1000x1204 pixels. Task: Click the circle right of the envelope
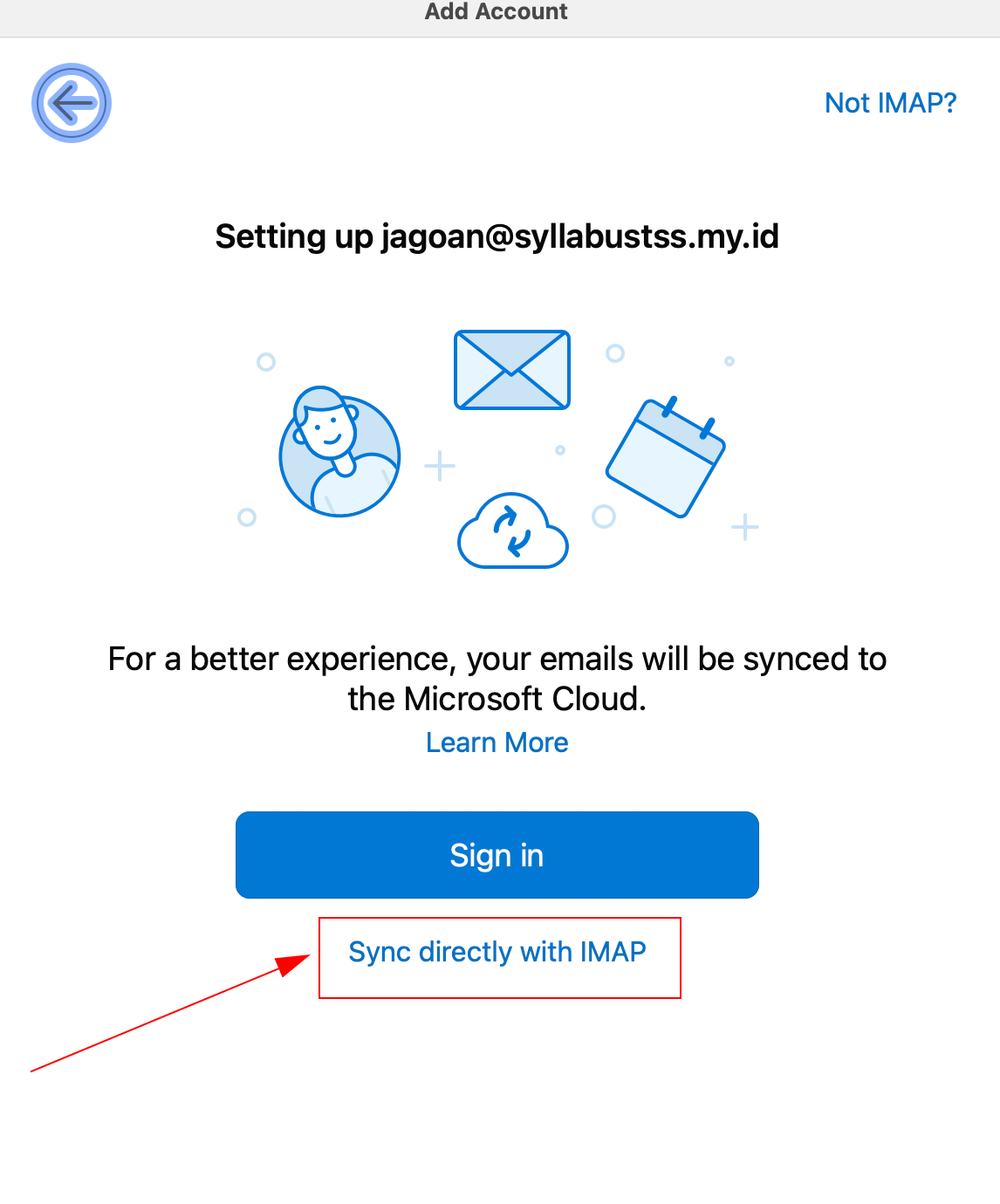coord(615,353)
